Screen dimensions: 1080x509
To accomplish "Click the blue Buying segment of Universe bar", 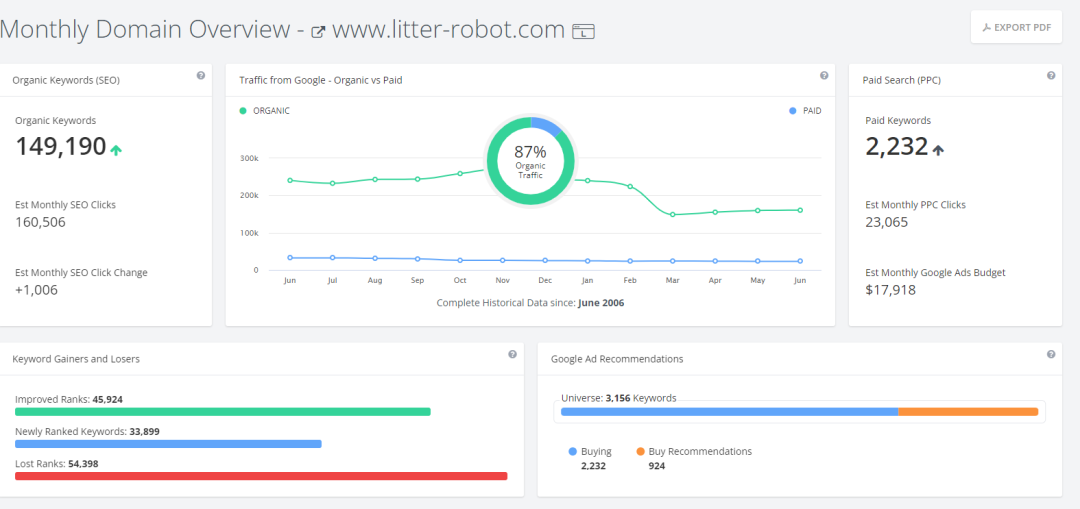I will (729, 412).
